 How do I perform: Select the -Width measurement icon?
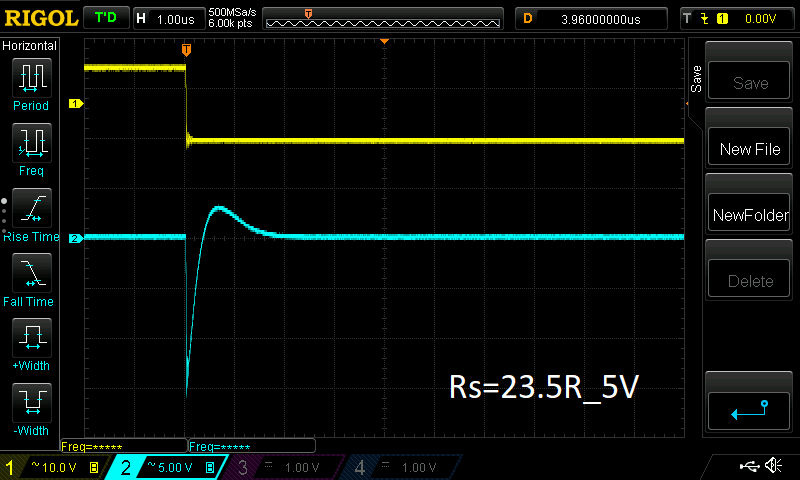tap(32, 402)
